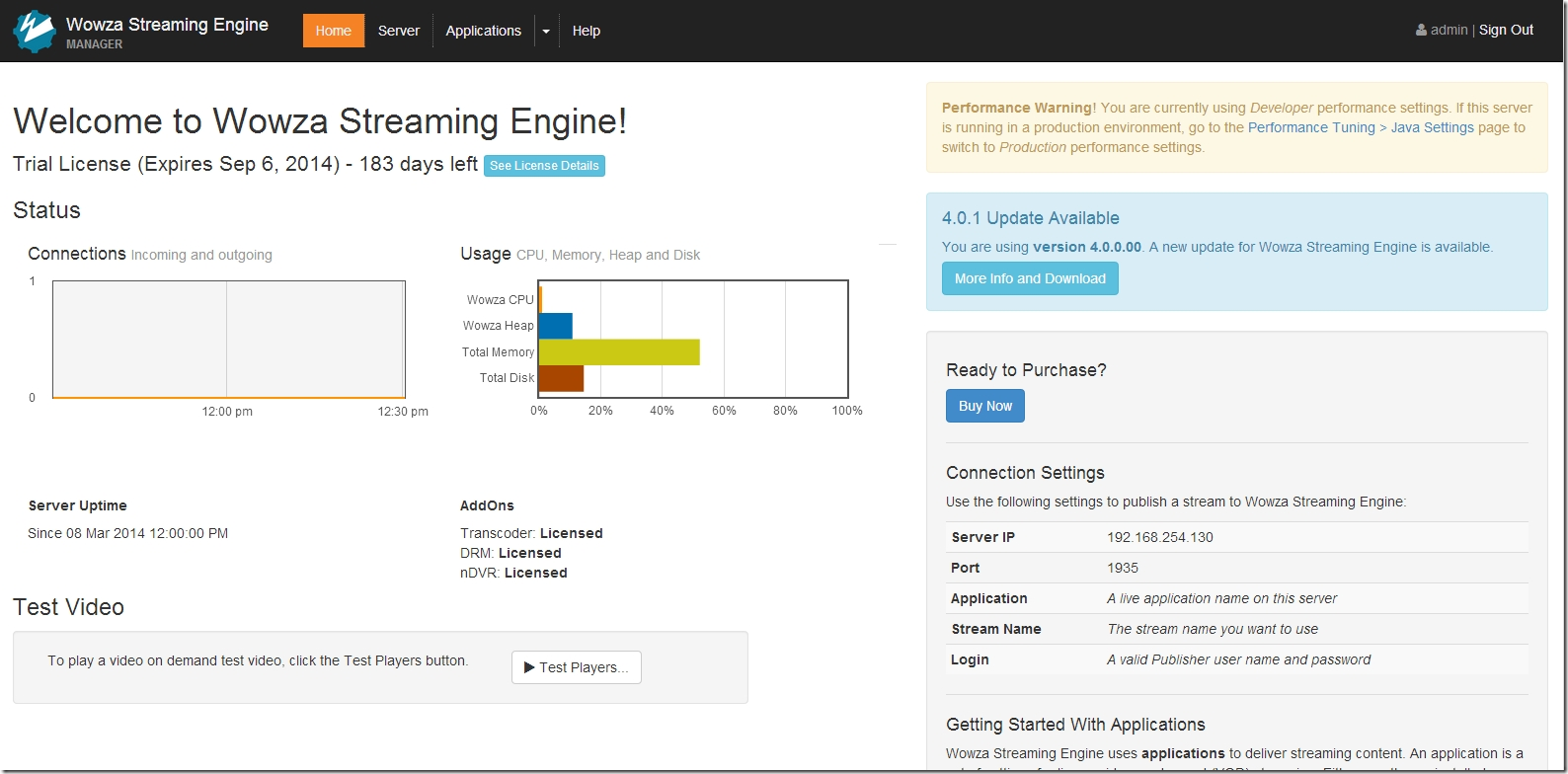Click the Server Uptime heading

point(77,505)
